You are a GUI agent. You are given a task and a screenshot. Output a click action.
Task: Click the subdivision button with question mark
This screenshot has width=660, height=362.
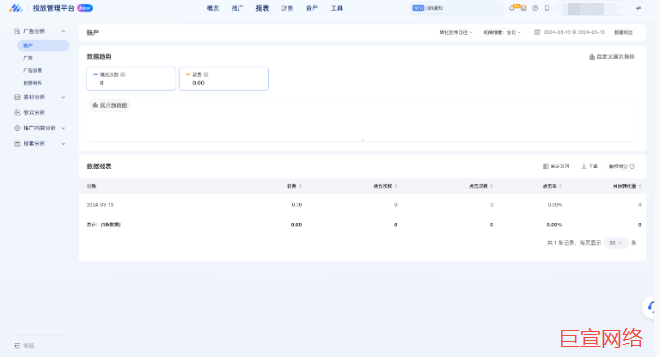(x=621, y=166)
